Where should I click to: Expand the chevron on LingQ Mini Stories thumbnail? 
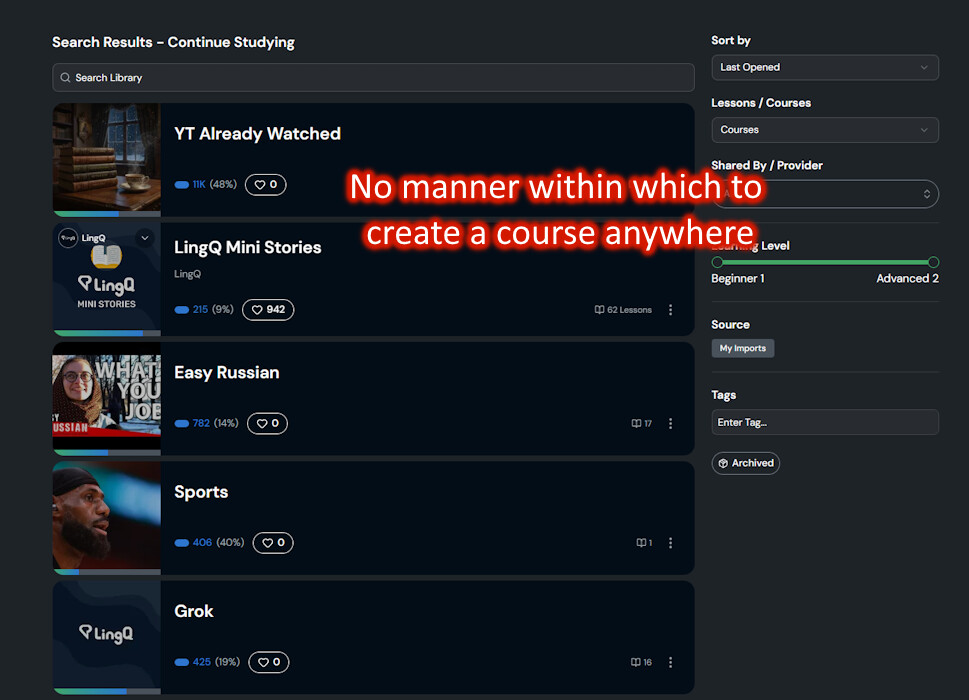[x=145, y=238]
